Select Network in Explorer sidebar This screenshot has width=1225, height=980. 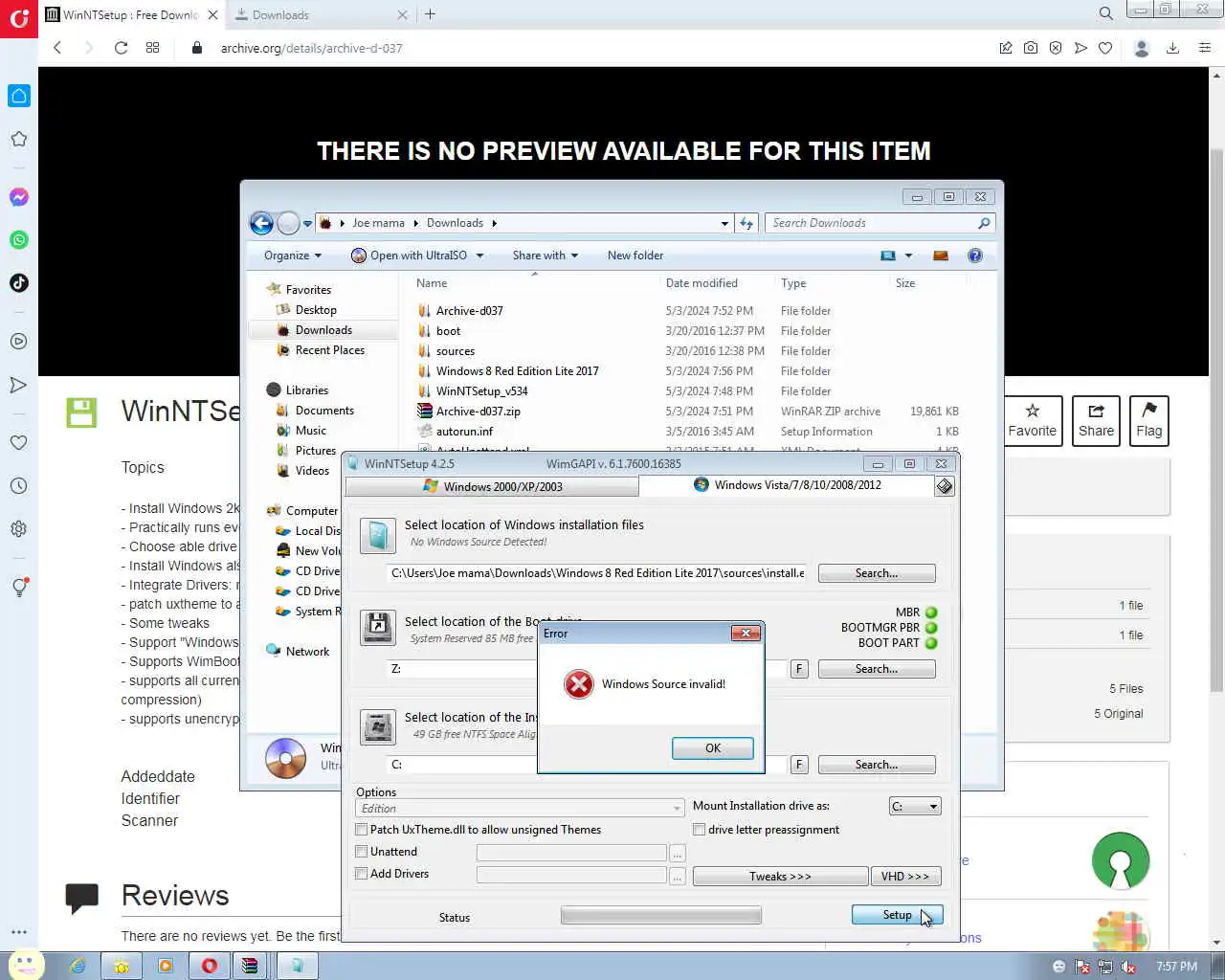[307, 652]
